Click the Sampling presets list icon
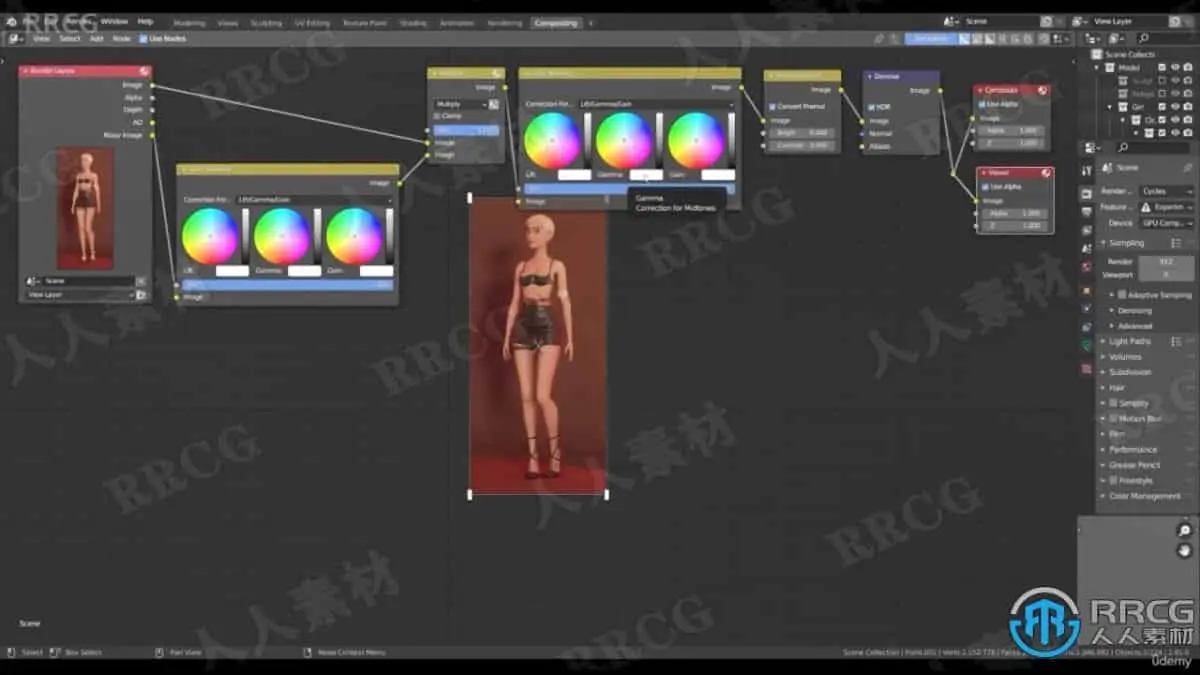The image size is (1200, 675). point(1177,243)
